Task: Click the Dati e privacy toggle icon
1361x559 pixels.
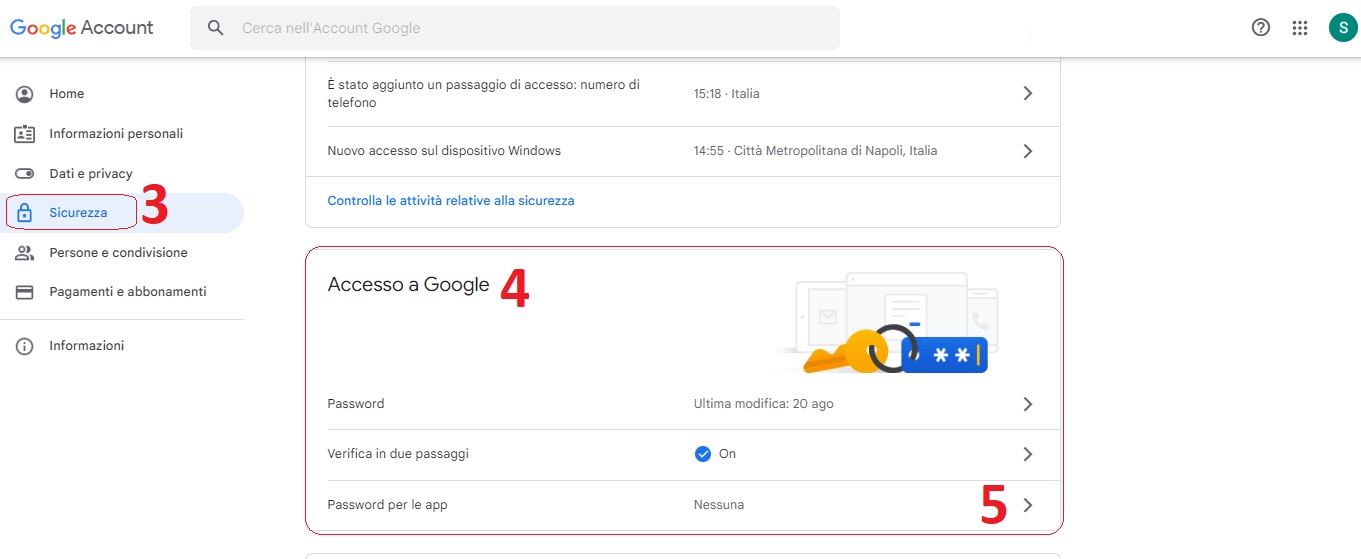Action: tap(25, 174)
